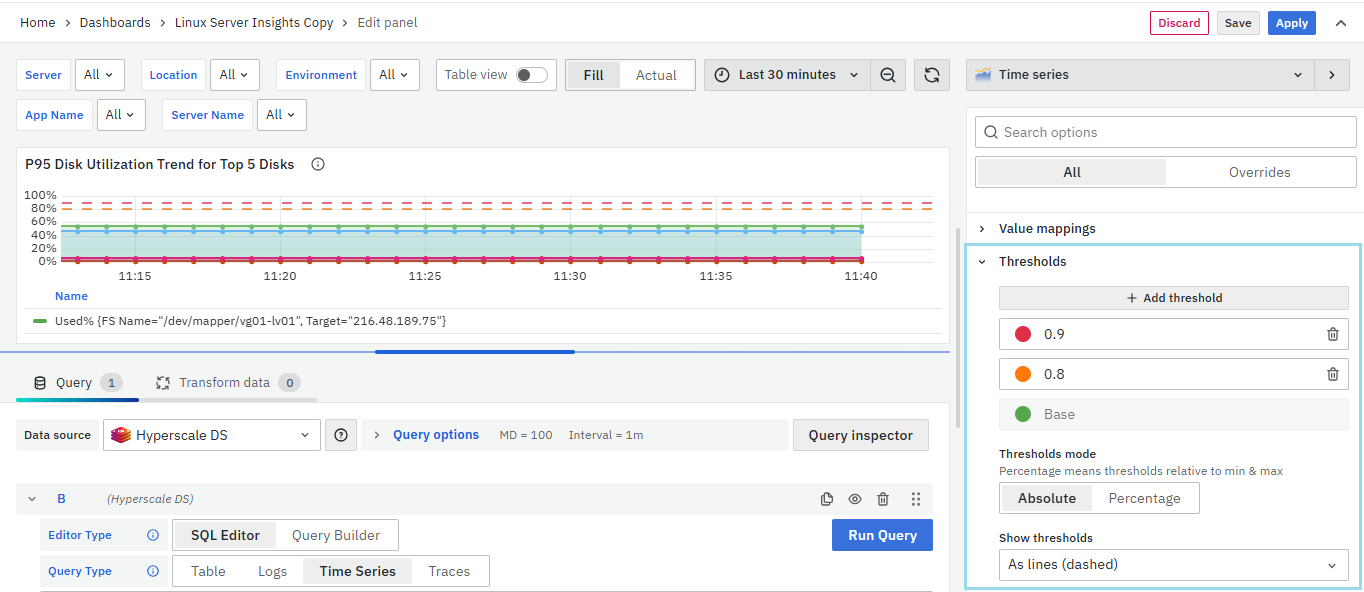Click the refresh dashboard icon

click(931, 75)
